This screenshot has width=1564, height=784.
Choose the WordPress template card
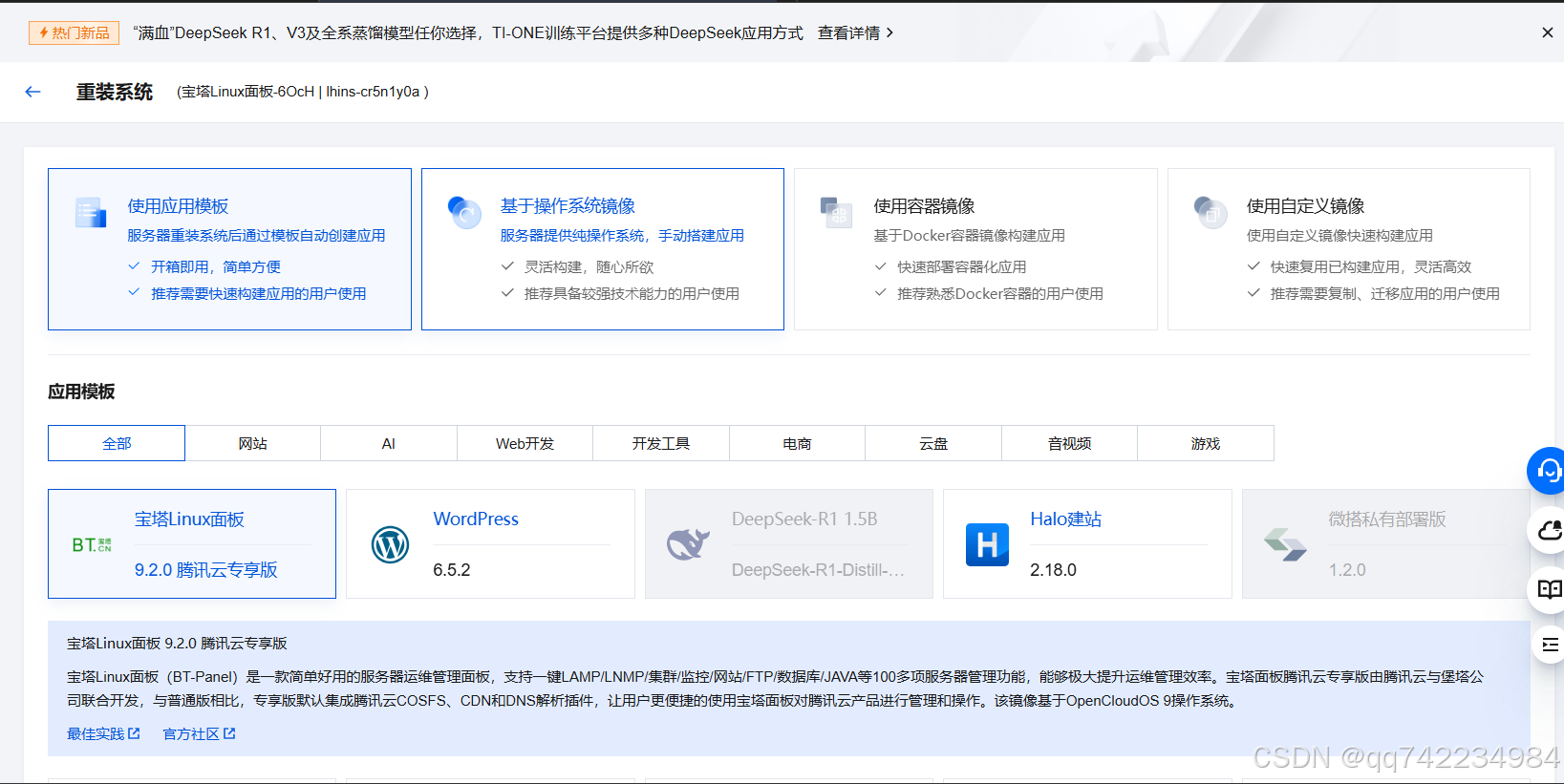tap(490, 543)
